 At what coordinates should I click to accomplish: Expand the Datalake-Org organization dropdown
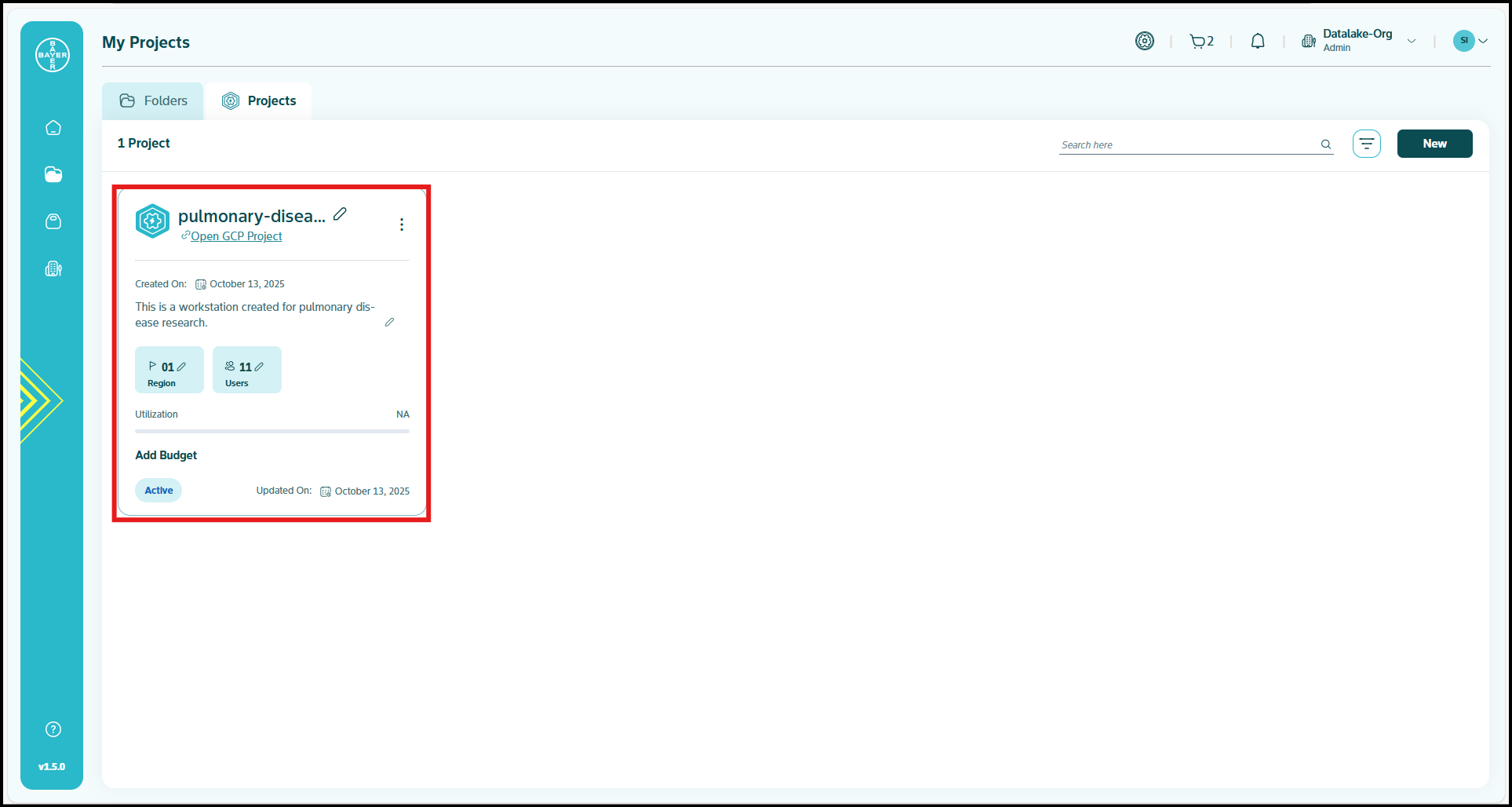coord(1411,42)
